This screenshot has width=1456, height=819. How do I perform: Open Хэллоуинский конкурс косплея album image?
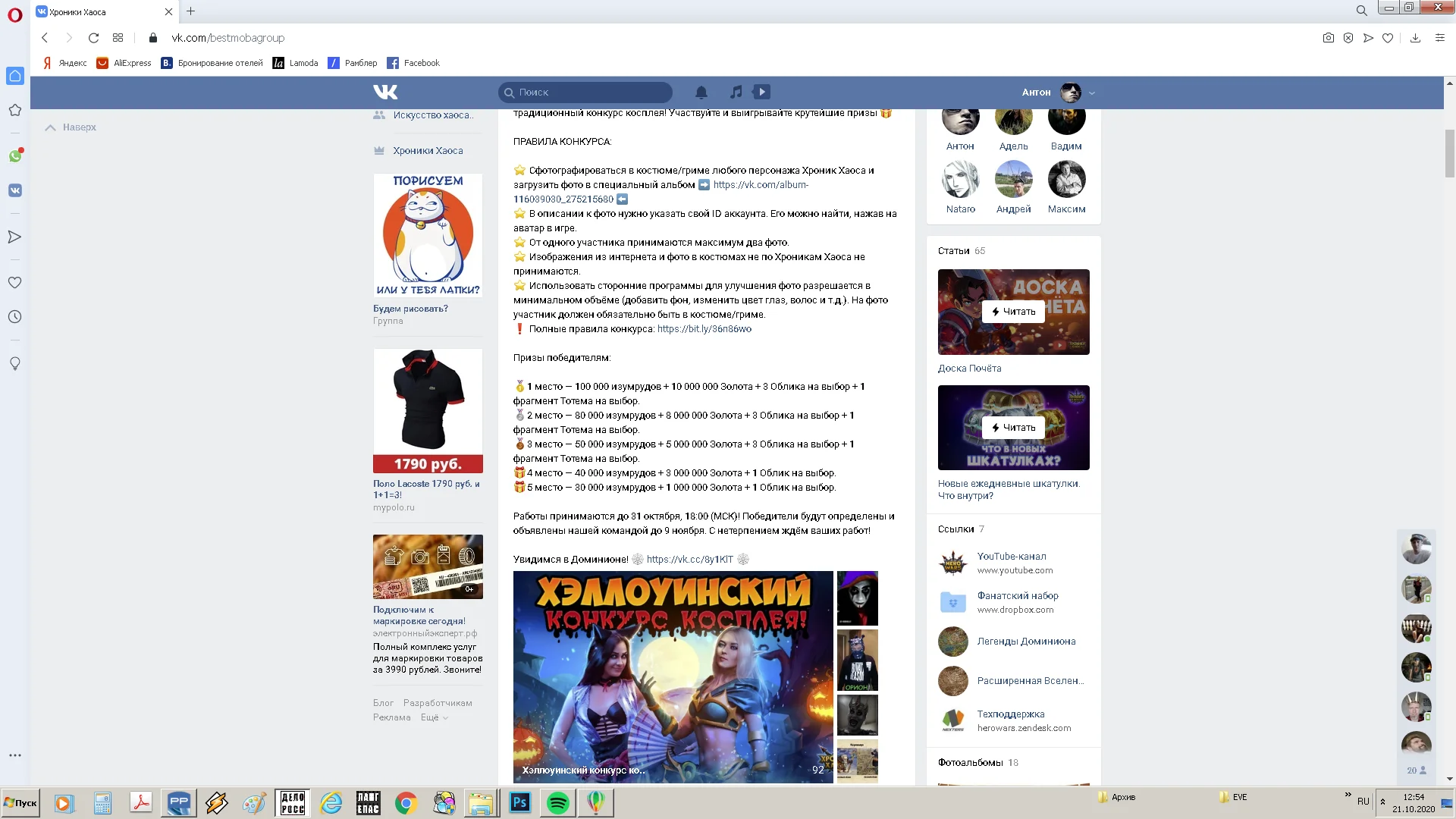click(673, 676)
